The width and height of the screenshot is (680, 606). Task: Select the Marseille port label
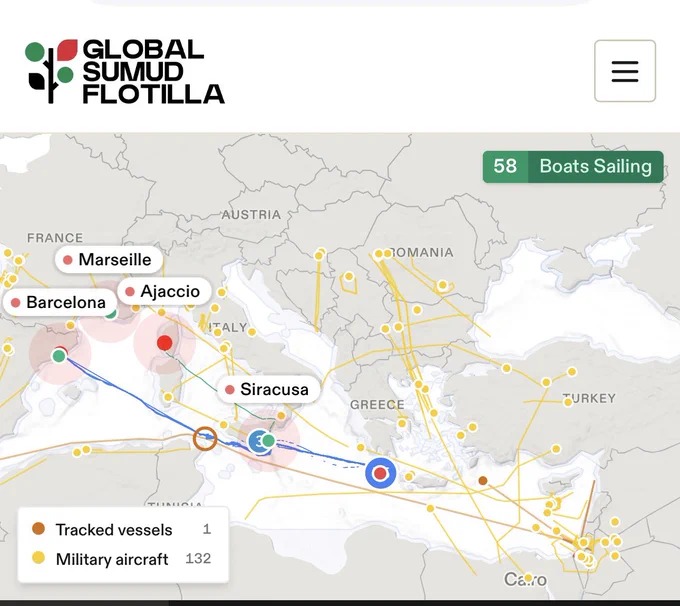pyautogui.click(x=109, y=260)
